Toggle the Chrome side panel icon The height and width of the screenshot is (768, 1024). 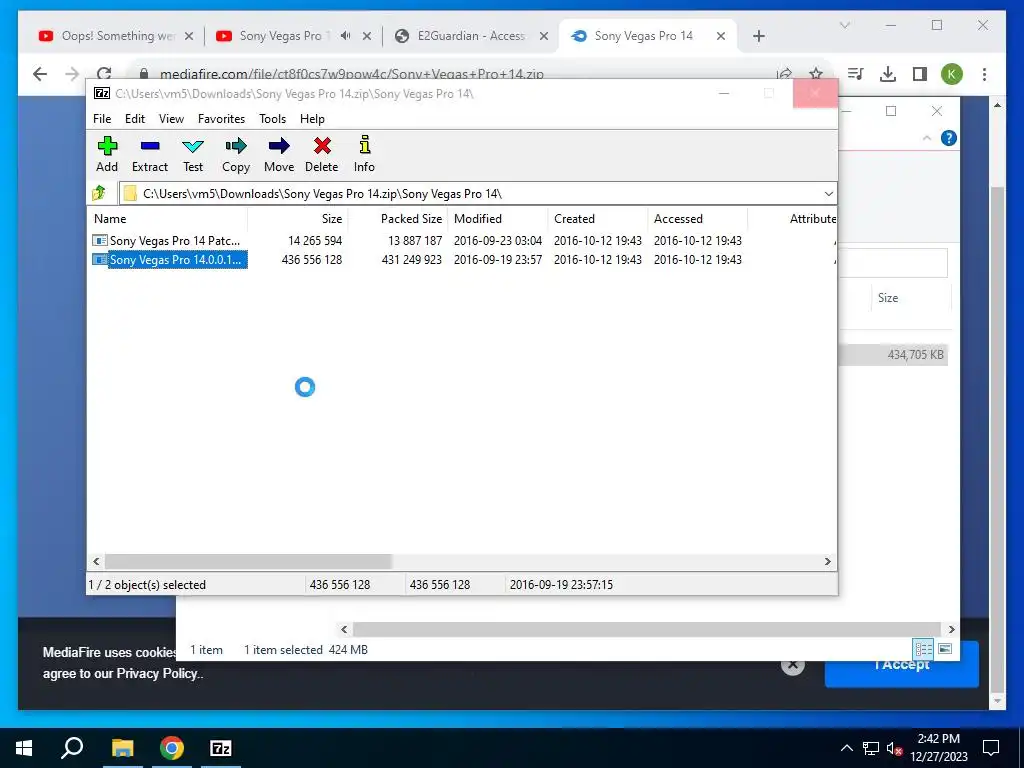point(920,74)
